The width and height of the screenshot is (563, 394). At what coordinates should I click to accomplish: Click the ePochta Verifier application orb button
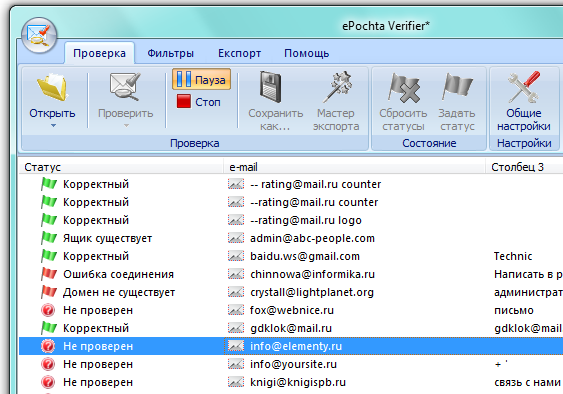tap(39, 35)
